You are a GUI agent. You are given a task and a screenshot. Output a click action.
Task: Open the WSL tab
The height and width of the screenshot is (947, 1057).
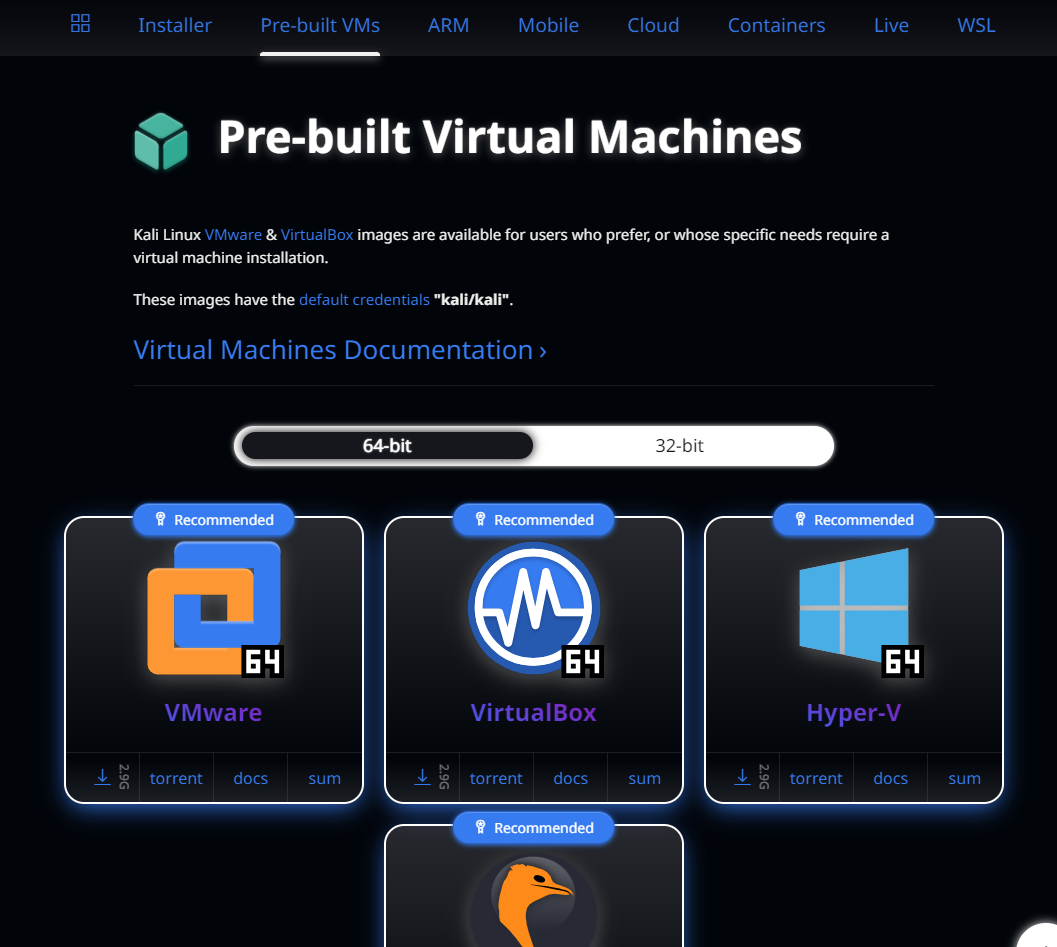[976, 26]
